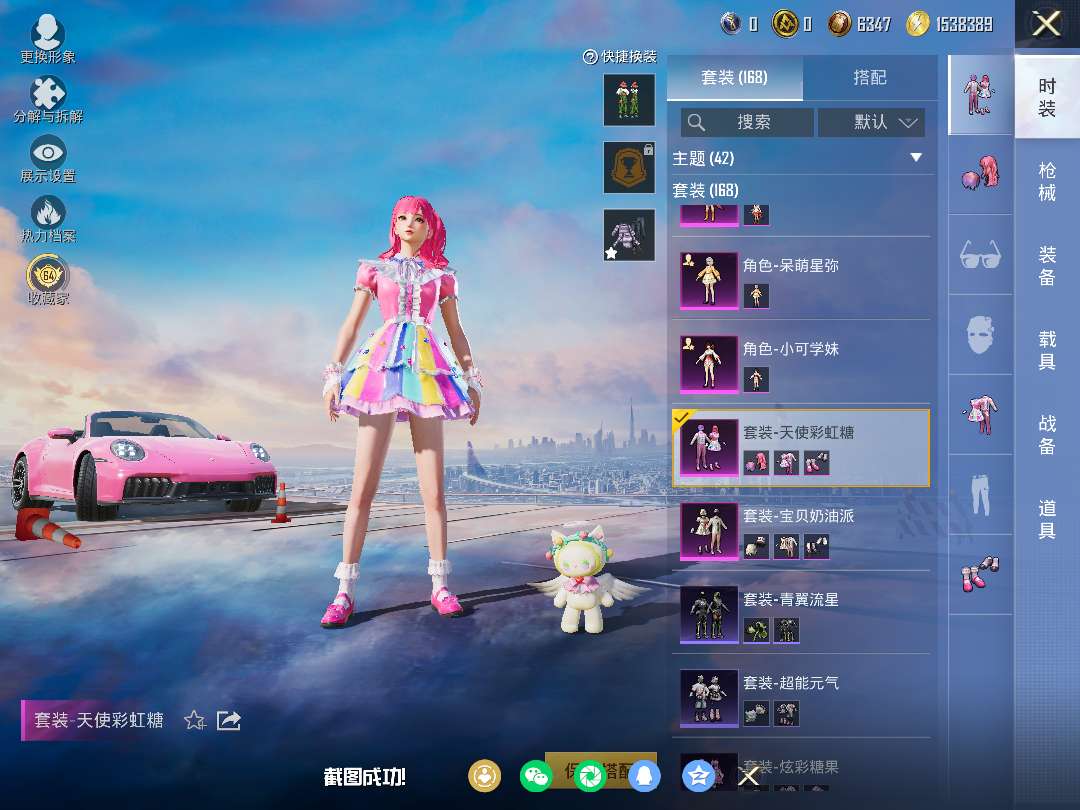The image size is (1080, 810).
Task: Open 分解与拆解 puzzle piece icon
Action: coord(47,99)
